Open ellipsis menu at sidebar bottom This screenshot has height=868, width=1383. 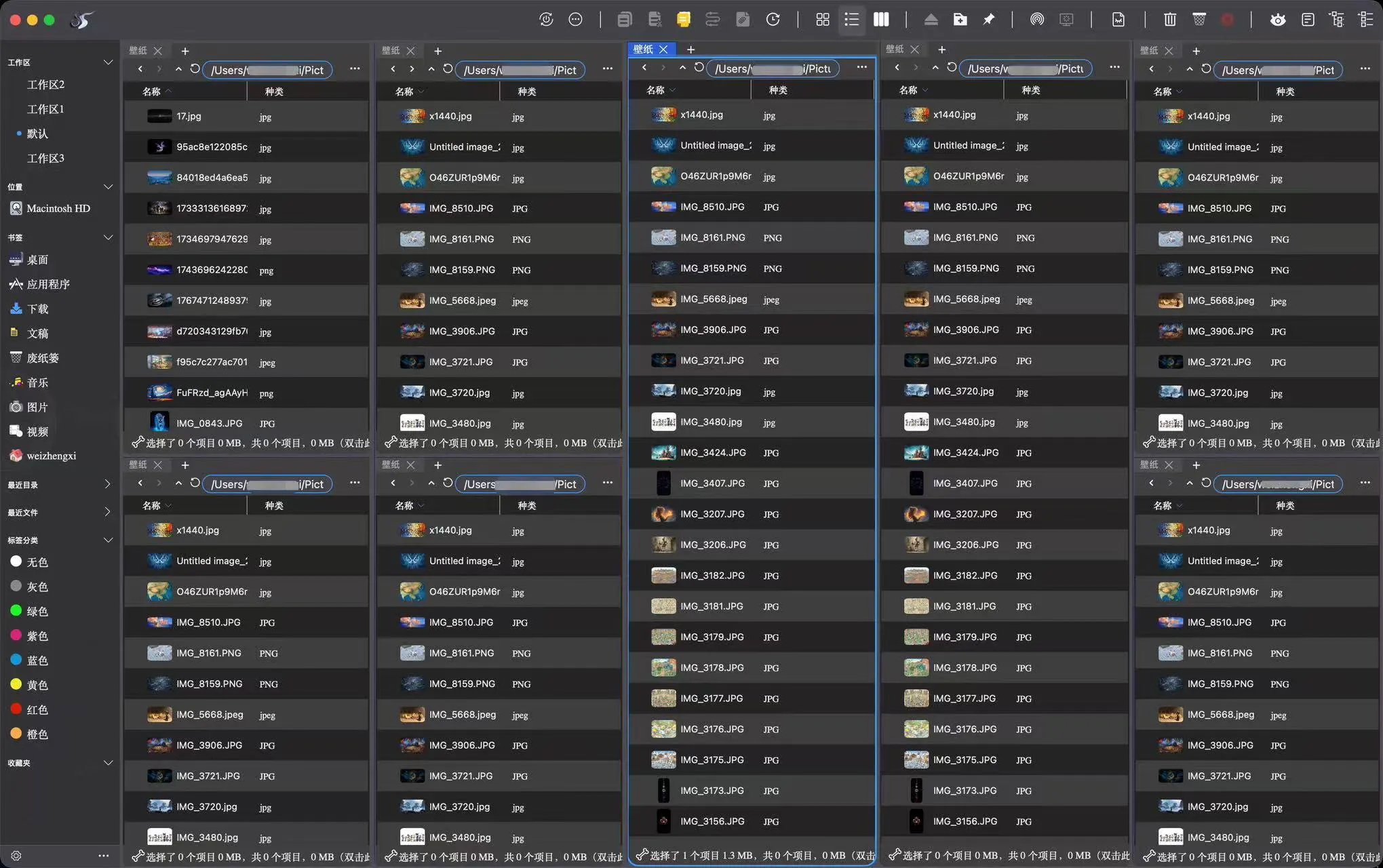click(103, 856)
